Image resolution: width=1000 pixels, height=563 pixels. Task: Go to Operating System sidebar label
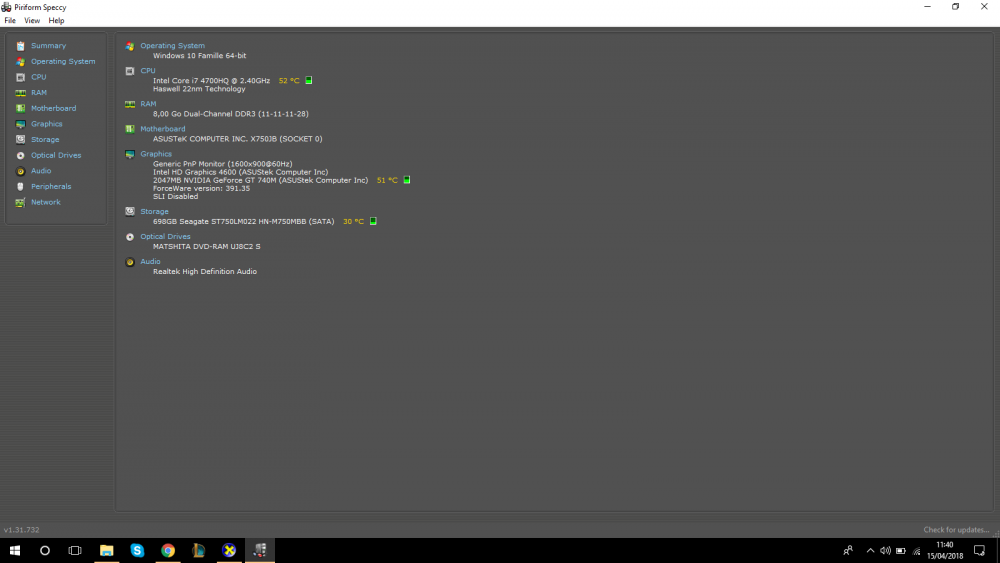click(63, 61)
